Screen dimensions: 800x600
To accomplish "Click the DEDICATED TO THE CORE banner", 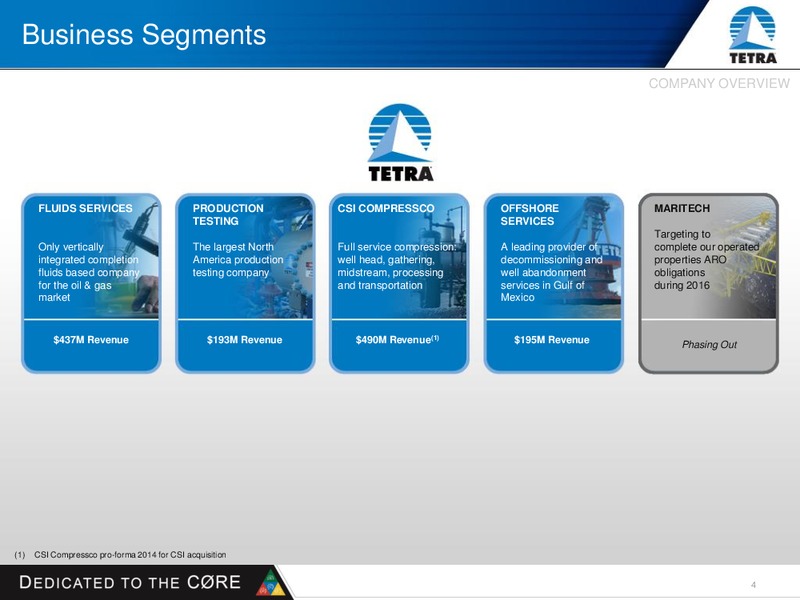I will coord(130,582).
